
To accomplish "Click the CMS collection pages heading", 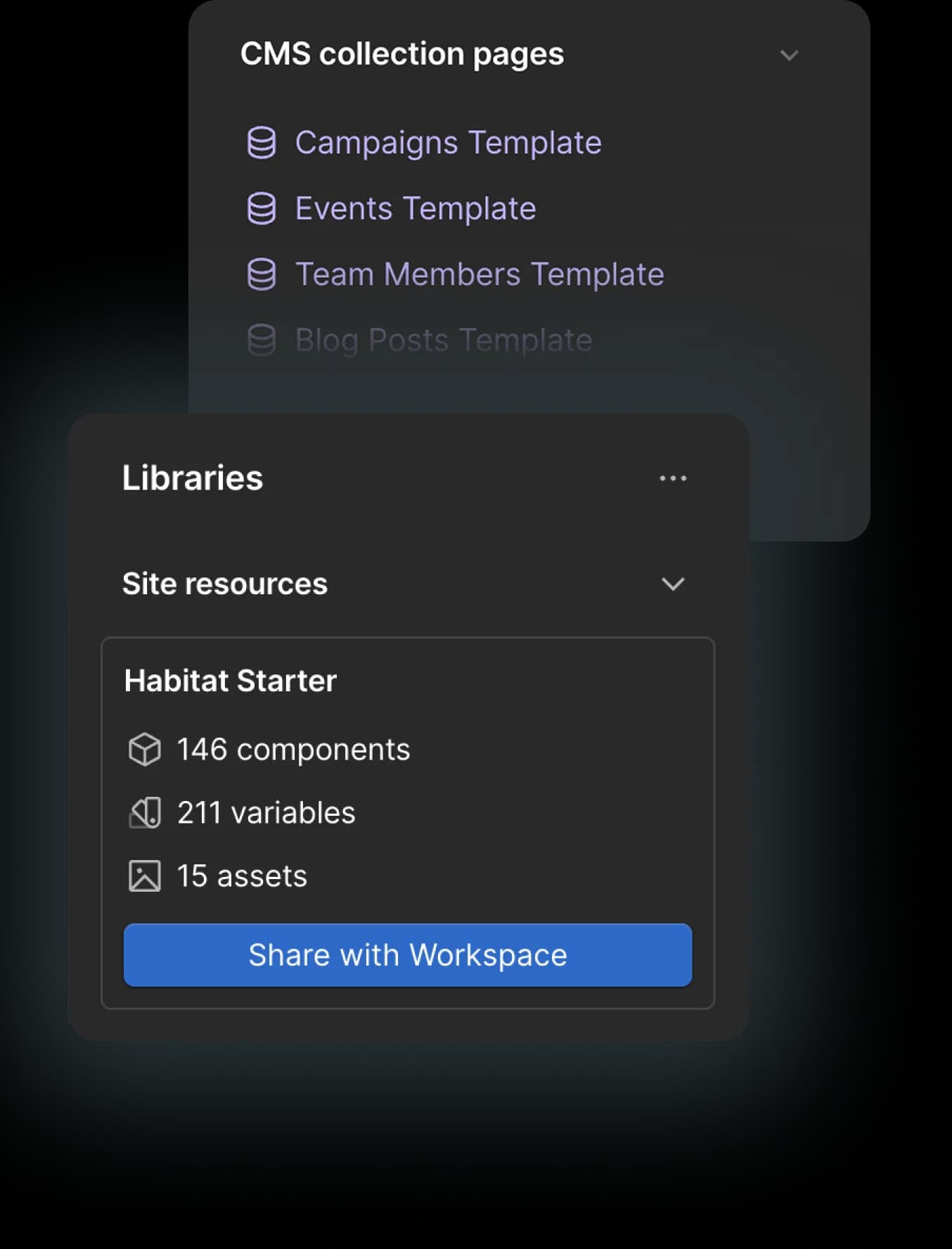I will [402, 54].
